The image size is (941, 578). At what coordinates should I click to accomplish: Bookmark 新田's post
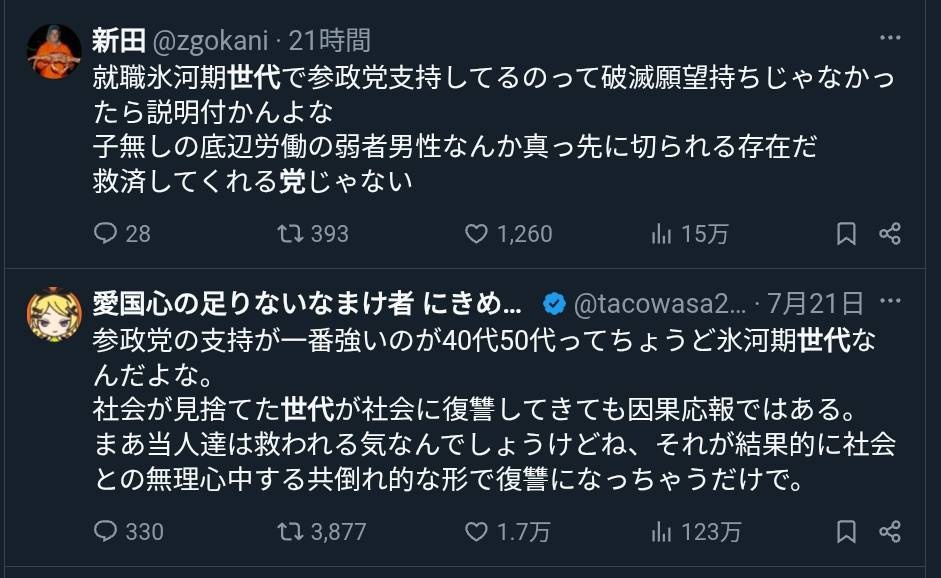click(846, 234)
